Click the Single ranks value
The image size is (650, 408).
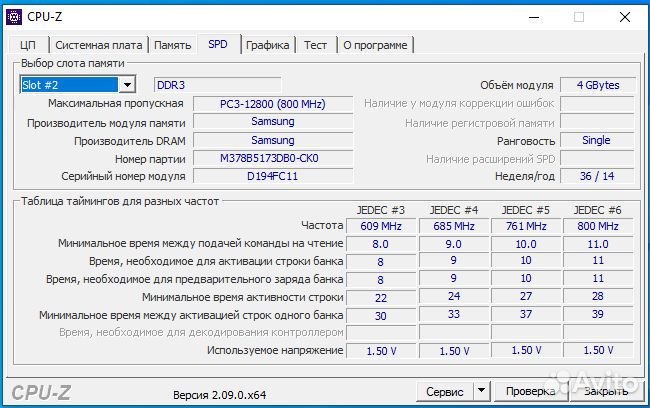597,140
